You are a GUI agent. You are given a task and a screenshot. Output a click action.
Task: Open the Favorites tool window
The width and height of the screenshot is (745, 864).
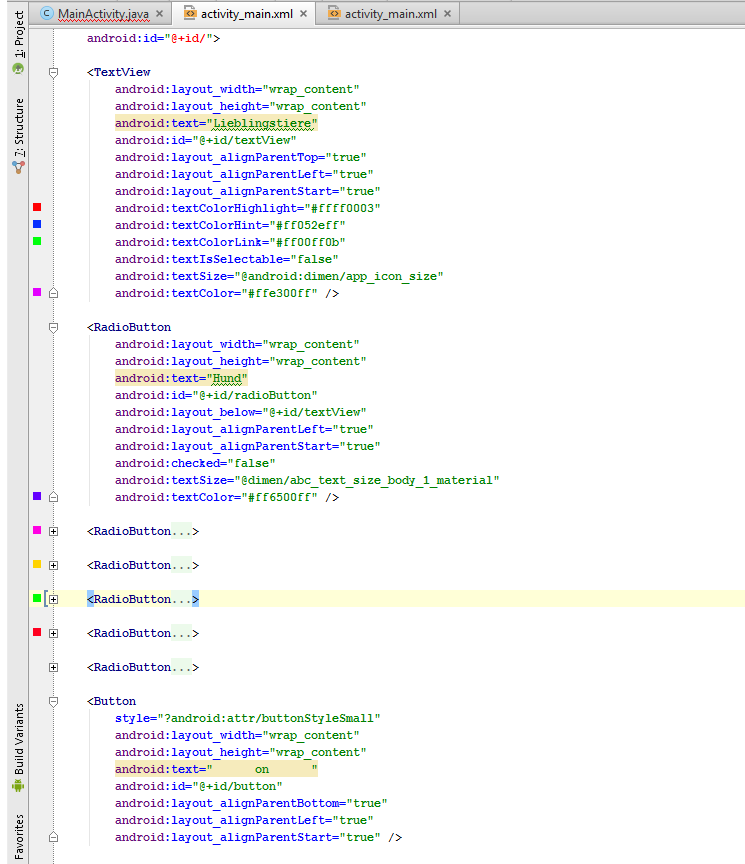(x=18, y=836)
